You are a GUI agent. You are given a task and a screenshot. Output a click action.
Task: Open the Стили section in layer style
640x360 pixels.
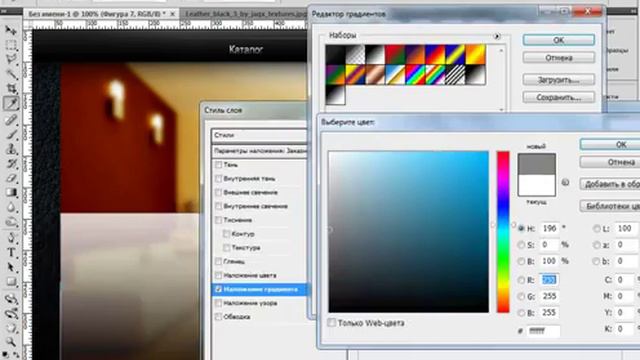(x=259, y=135)
